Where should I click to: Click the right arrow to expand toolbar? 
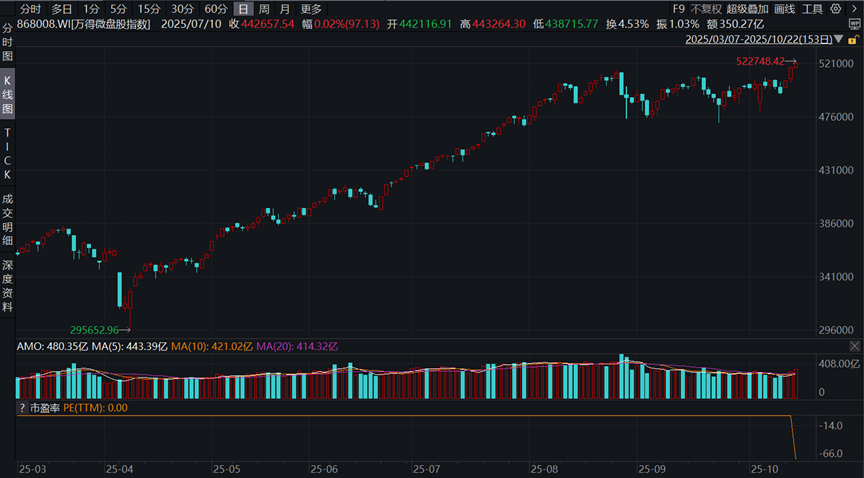point(854,8)
